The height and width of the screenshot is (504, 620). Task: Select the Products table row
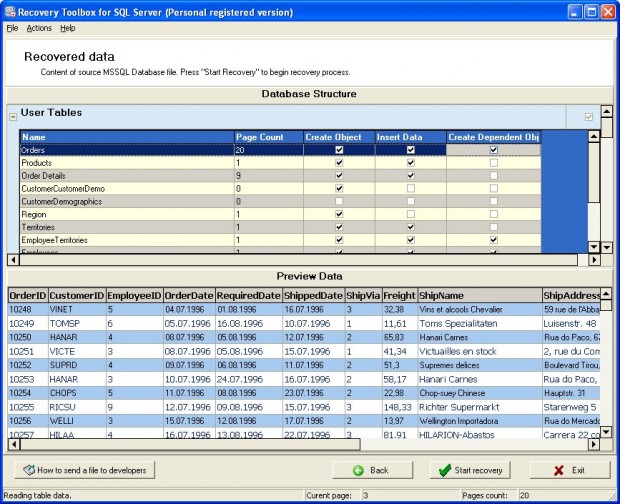coord(280,163)
